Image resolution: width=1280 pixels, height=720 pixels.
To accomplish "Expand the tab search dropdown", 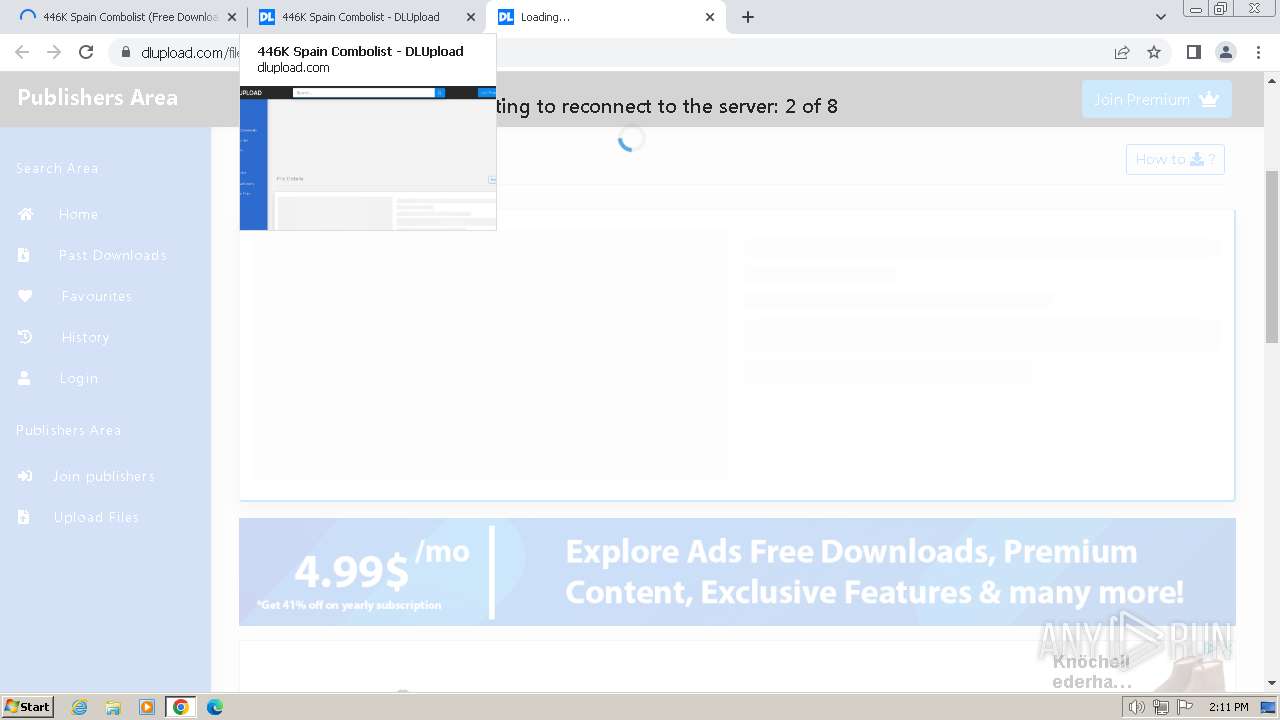I will pos(1161,17).
